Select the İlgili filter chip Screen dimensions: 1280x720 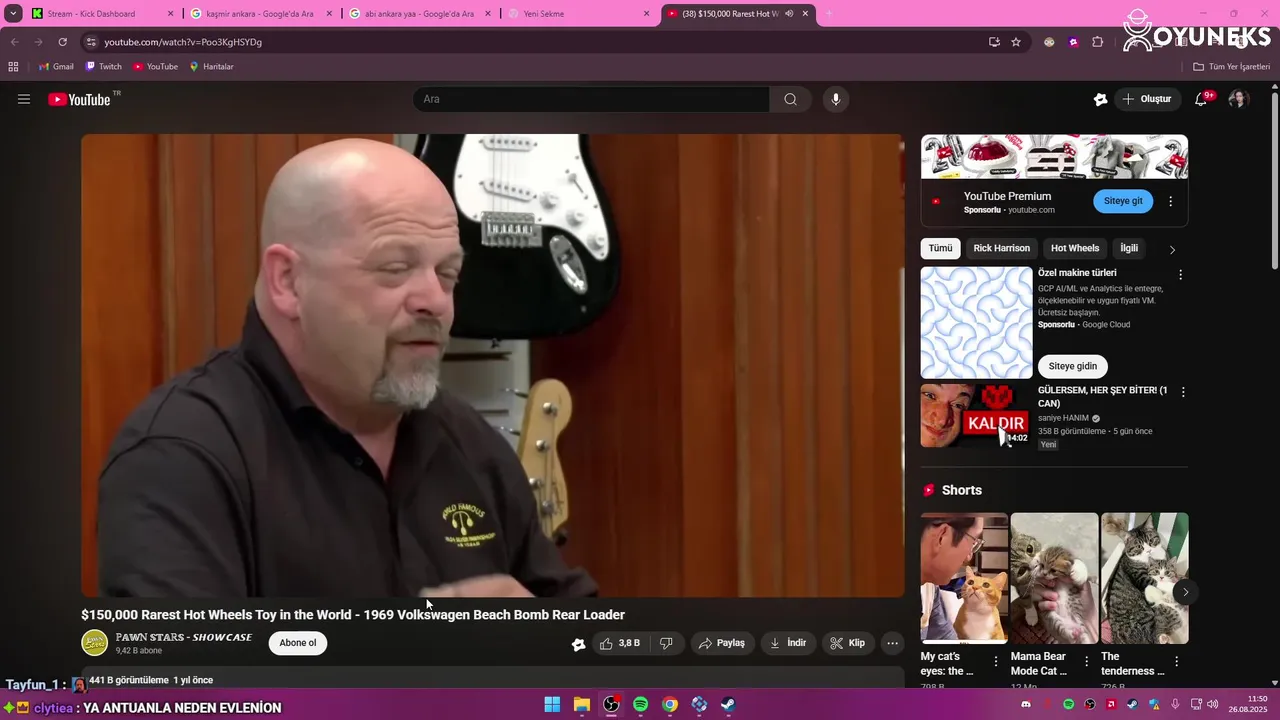[x=1129, y=248]
